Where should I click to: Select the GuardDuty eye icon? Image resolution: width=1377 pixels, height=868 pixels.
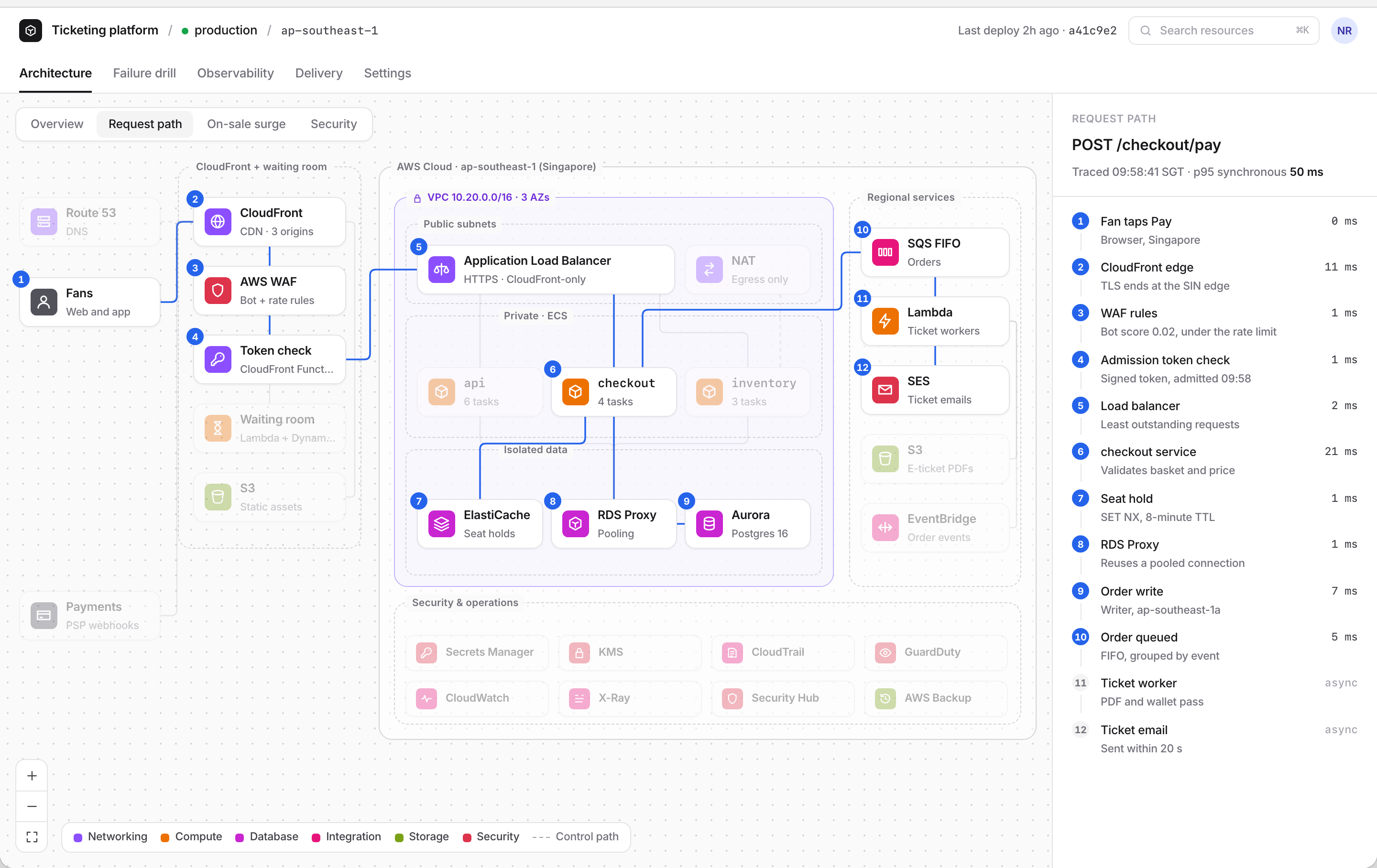[x=885, y=652]
